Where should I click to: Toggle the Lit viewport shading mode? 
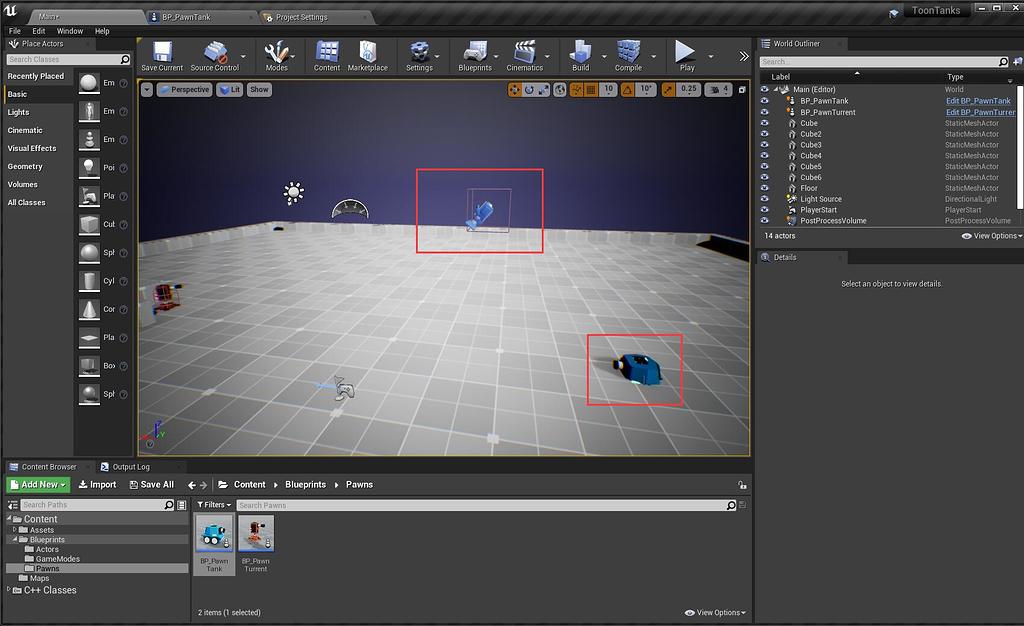click(x=228, y=89)
